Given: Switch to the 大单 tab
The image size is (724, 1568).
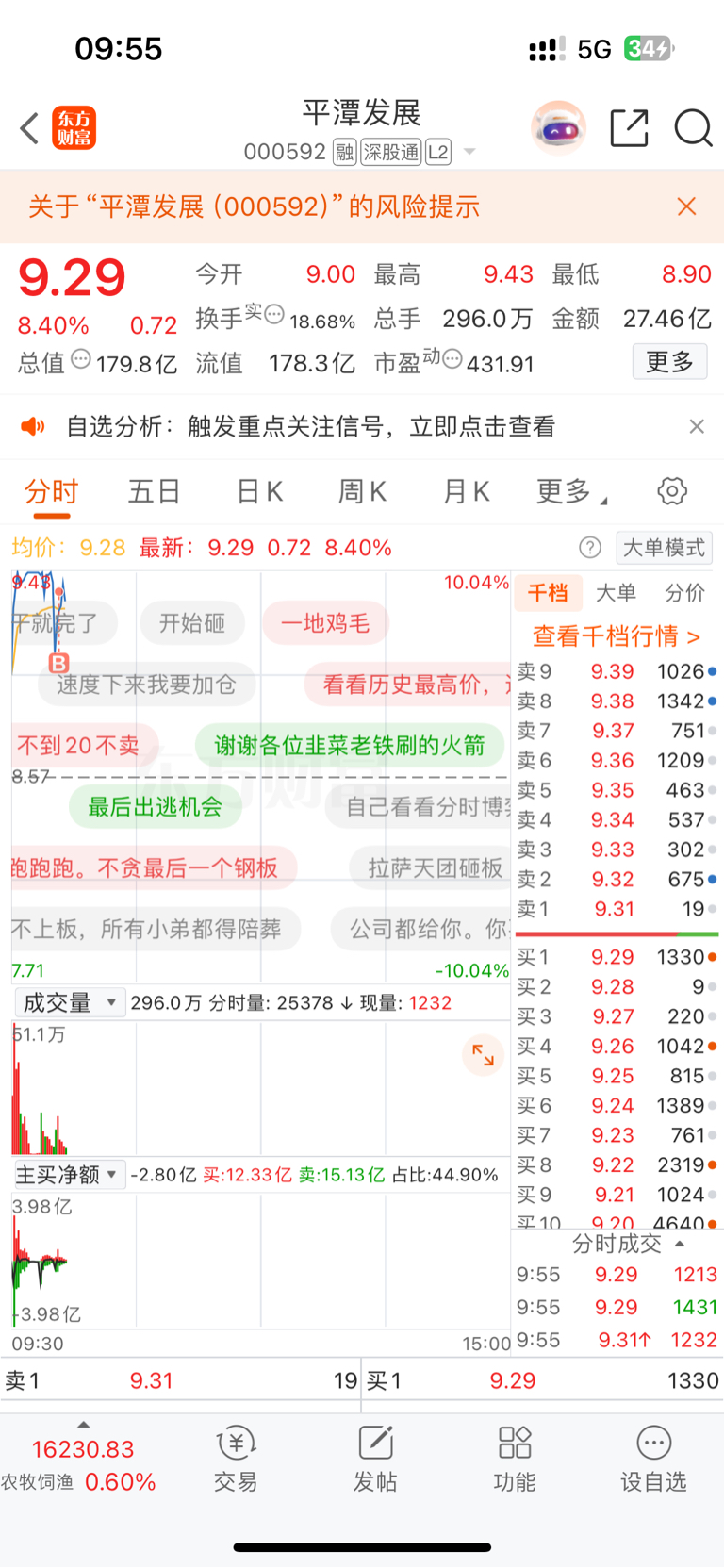Looking at the screenshot, I should (x=617, y=593).
